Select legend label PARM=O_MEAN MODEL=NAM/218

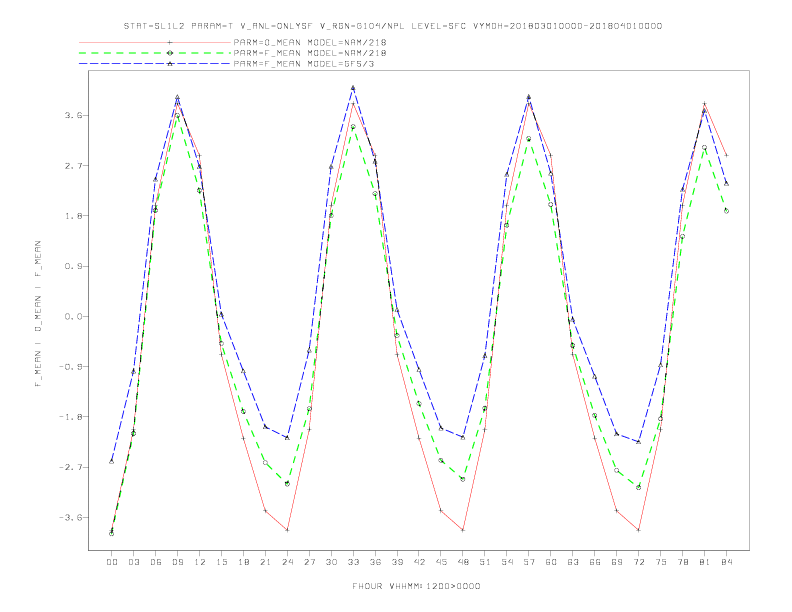[x=310, y=42]
